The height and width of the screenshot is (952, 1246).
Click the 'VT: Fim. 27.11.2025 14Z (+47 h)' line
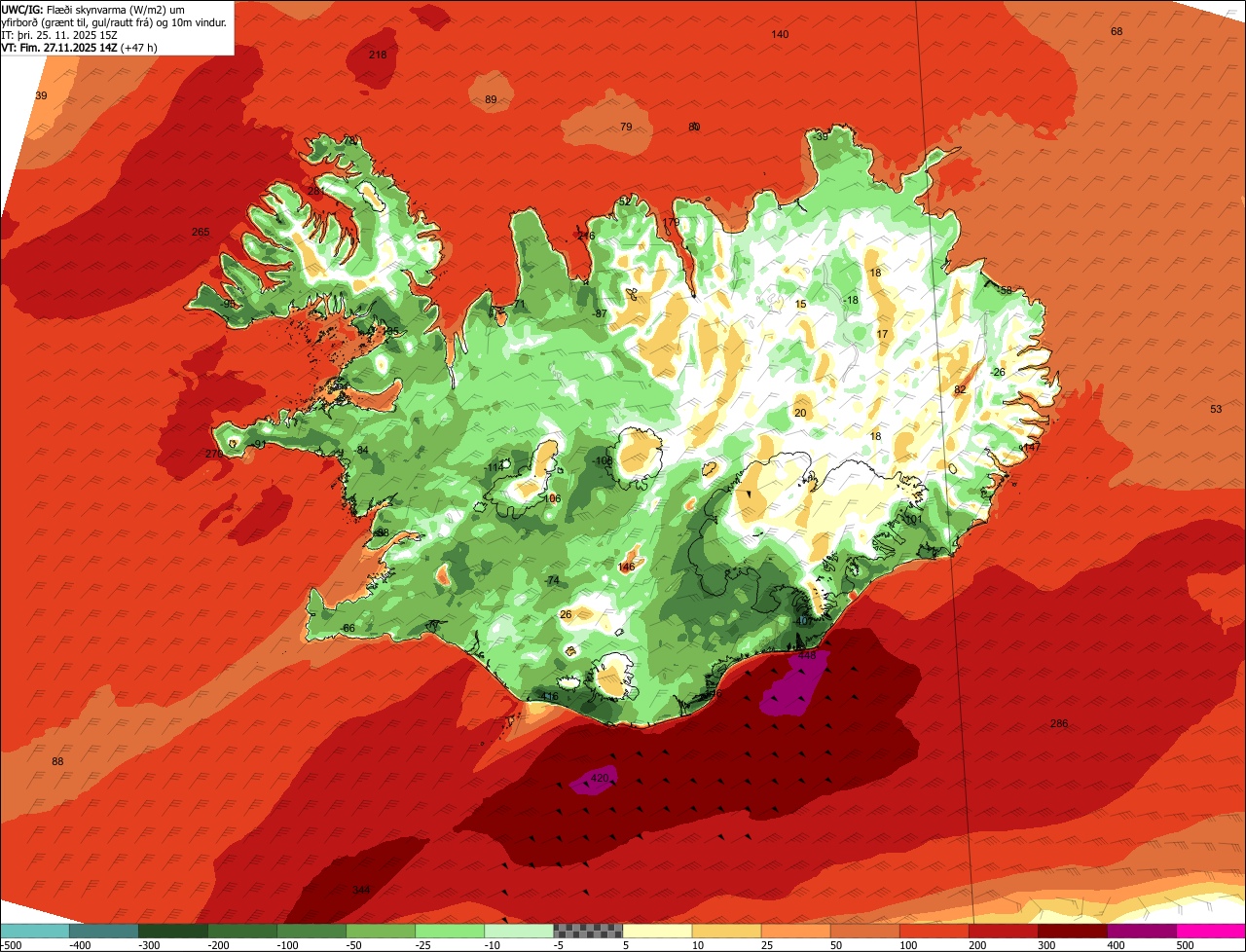pyautogui.click(x=80, y=47)
